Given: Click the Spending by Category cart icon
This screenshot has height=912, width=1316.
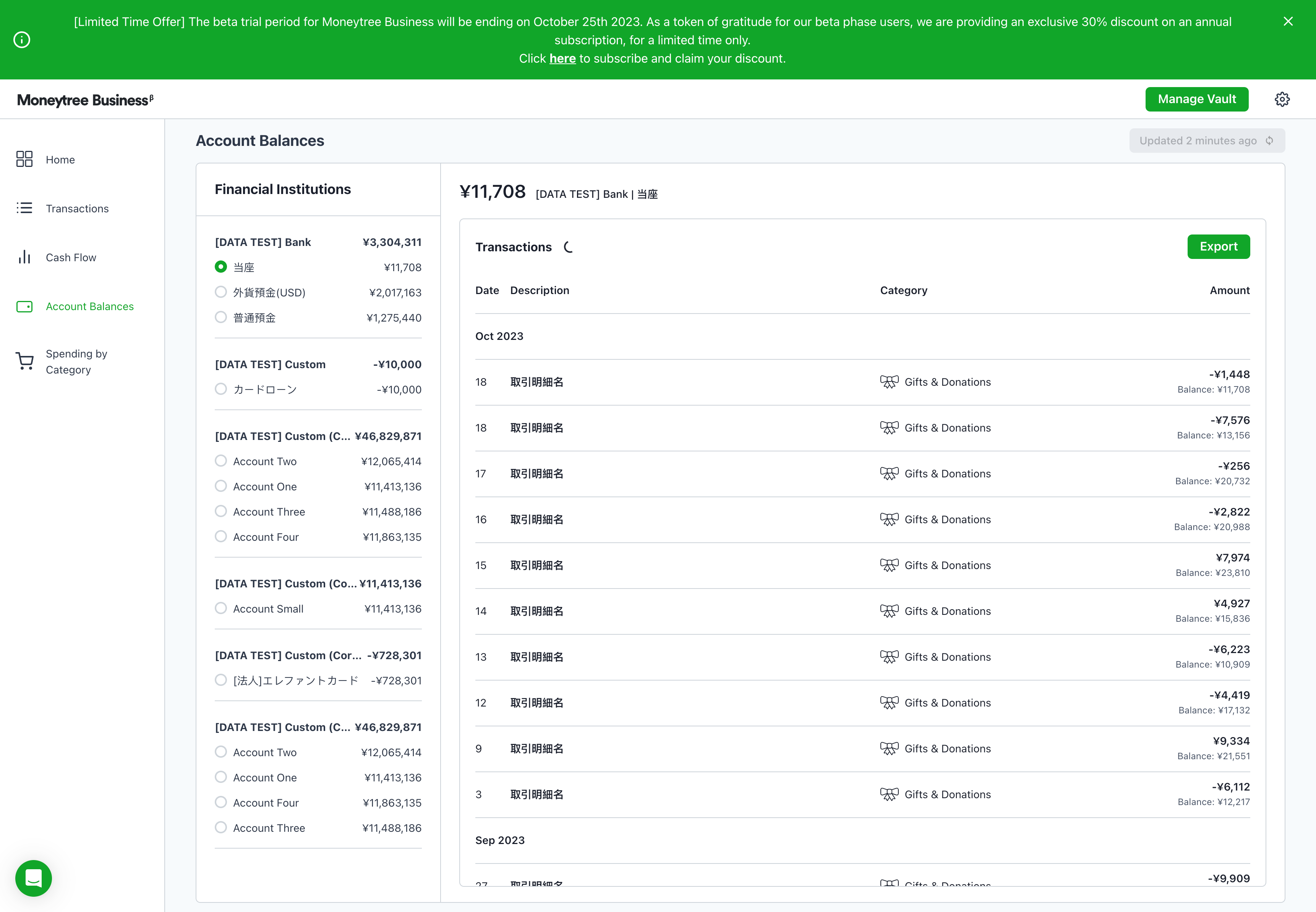Looking at the screenshot, I should coord(24,361).
